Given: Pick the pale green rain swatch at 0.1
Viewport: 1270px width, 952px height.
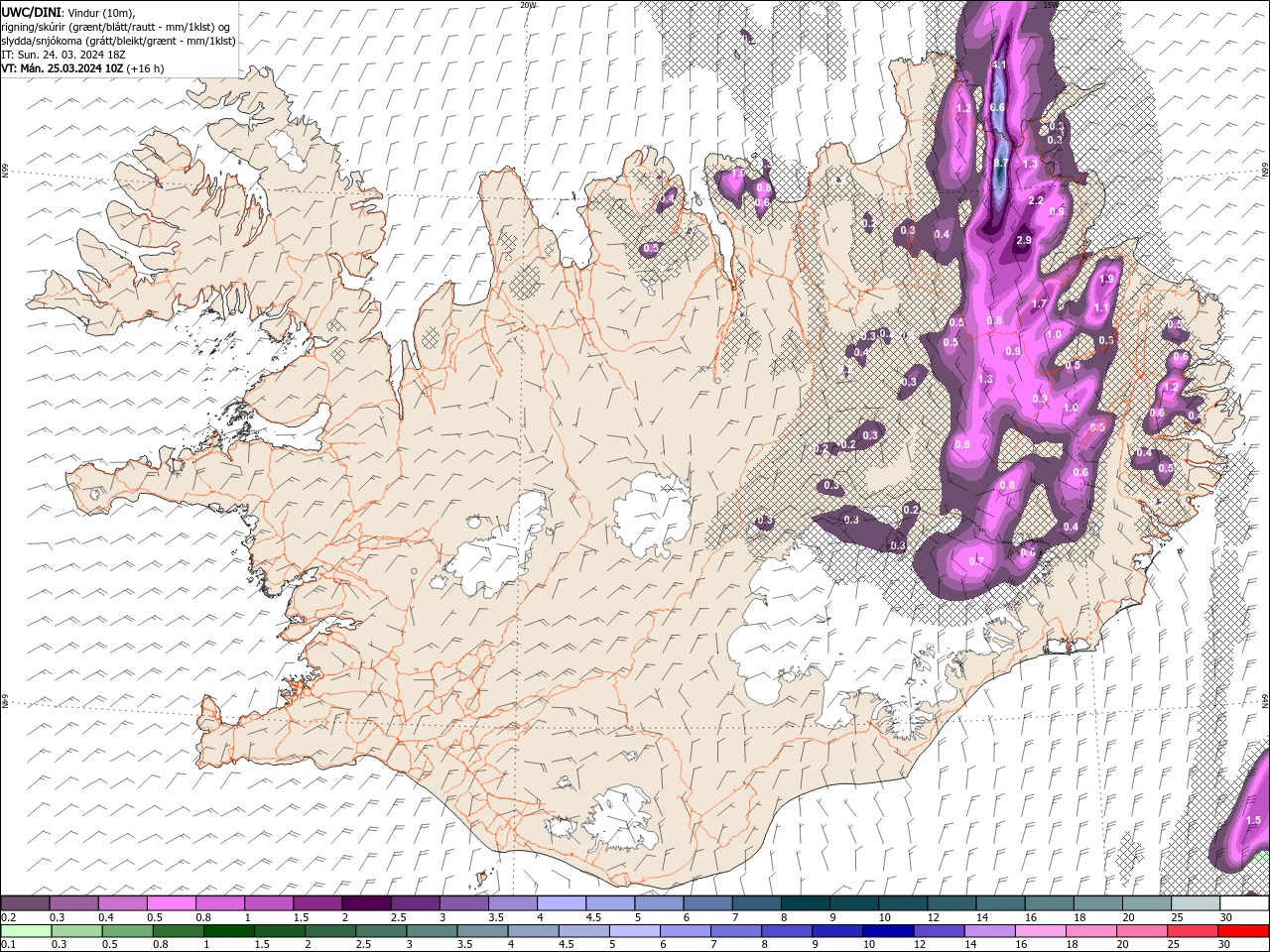Looking at the screenshot, I should point(25,931).
